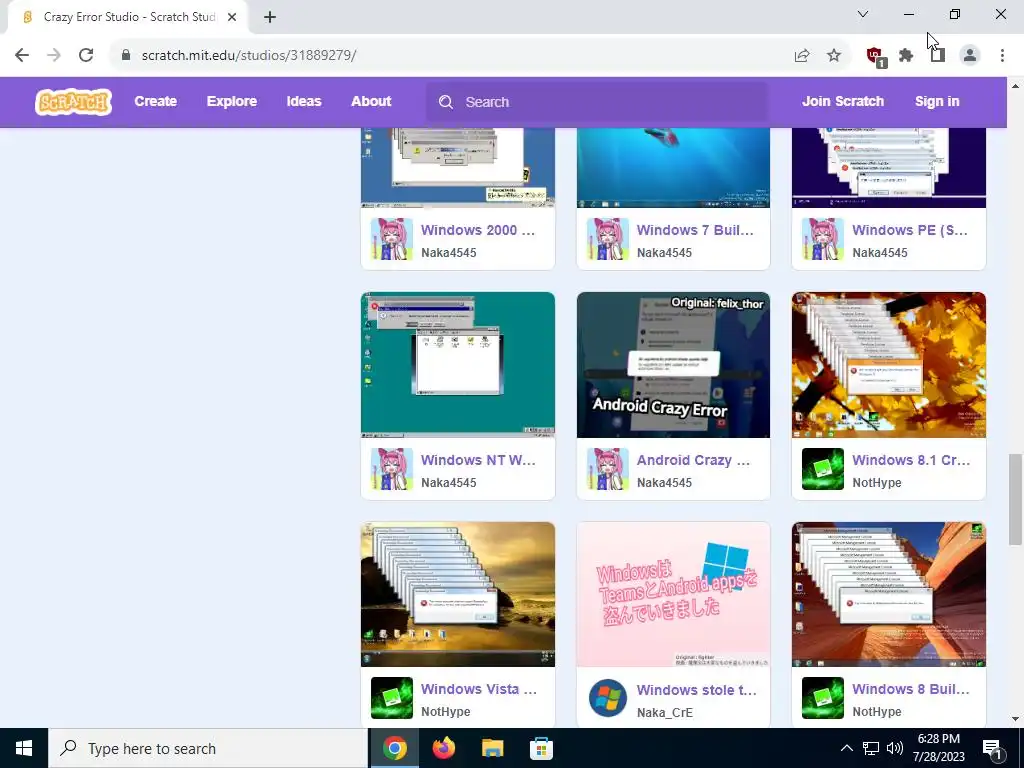The image size is (1024, 768).
Task: Click the browser forward arrow
Action: tap(54, 55)
